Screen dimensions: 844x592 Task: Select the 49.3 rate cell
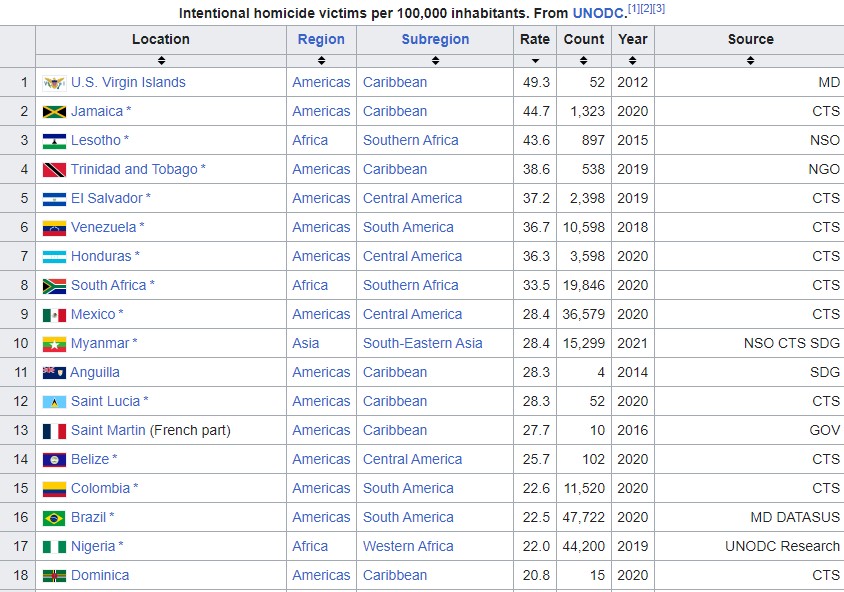[x=535, y=82]
